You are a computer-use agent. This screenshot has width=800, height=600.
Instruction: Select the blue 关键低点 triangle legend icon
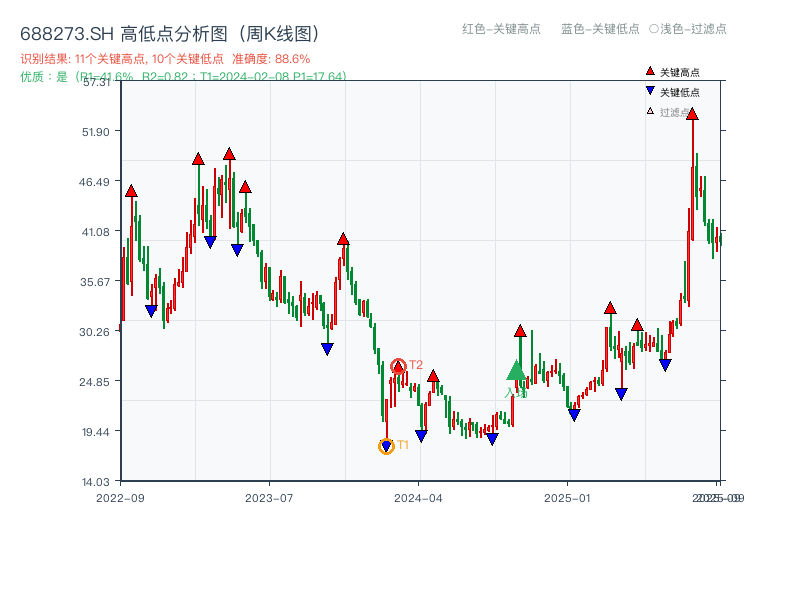(648, 92)
